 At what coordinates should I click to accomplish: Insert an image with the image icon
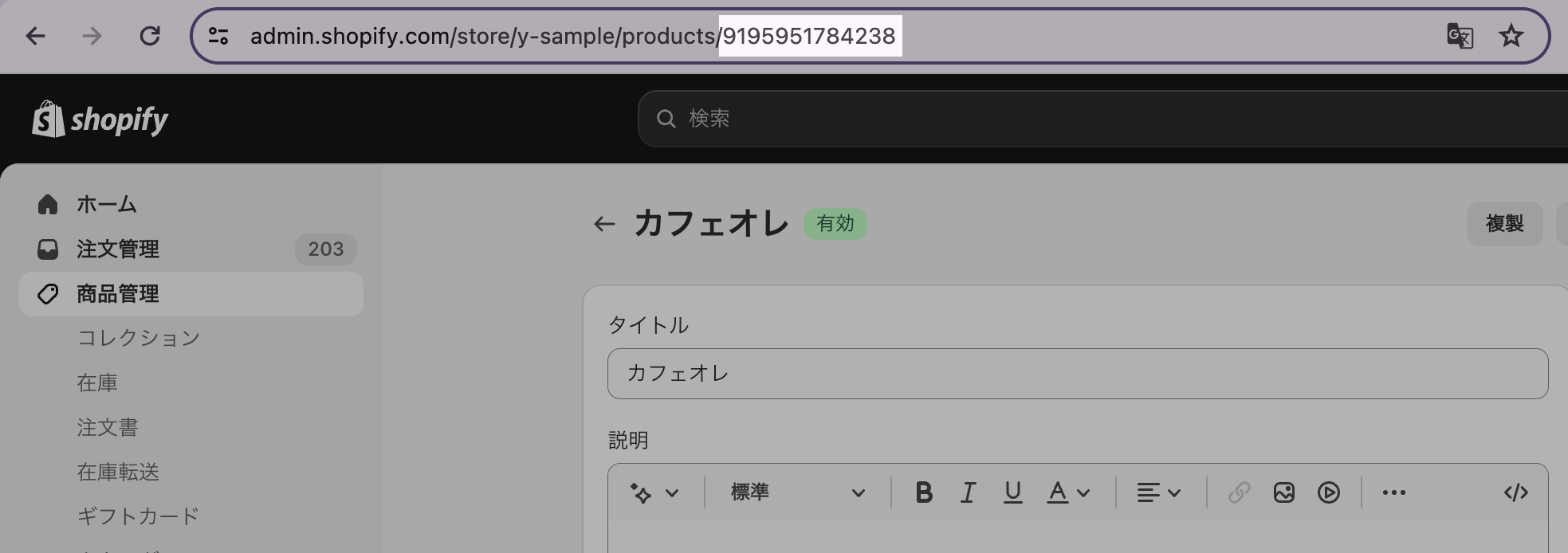(1283, 492)
